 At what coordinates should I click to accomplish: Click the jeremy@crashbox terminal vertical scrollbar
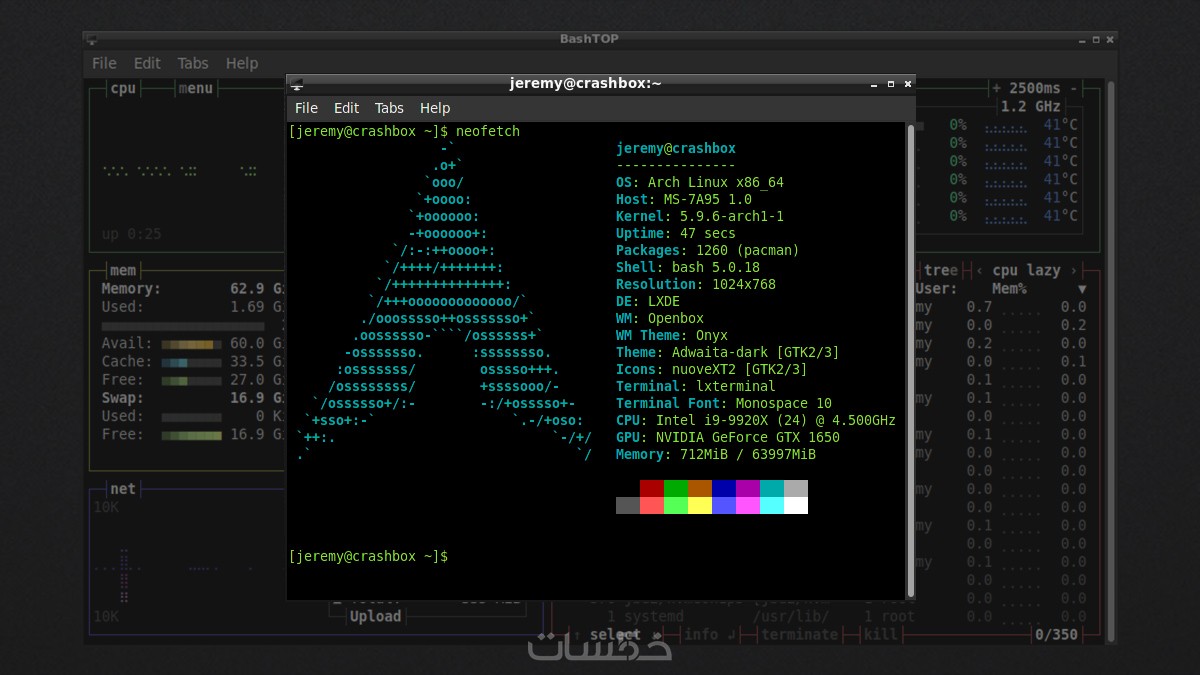click(x=910, y=360)
